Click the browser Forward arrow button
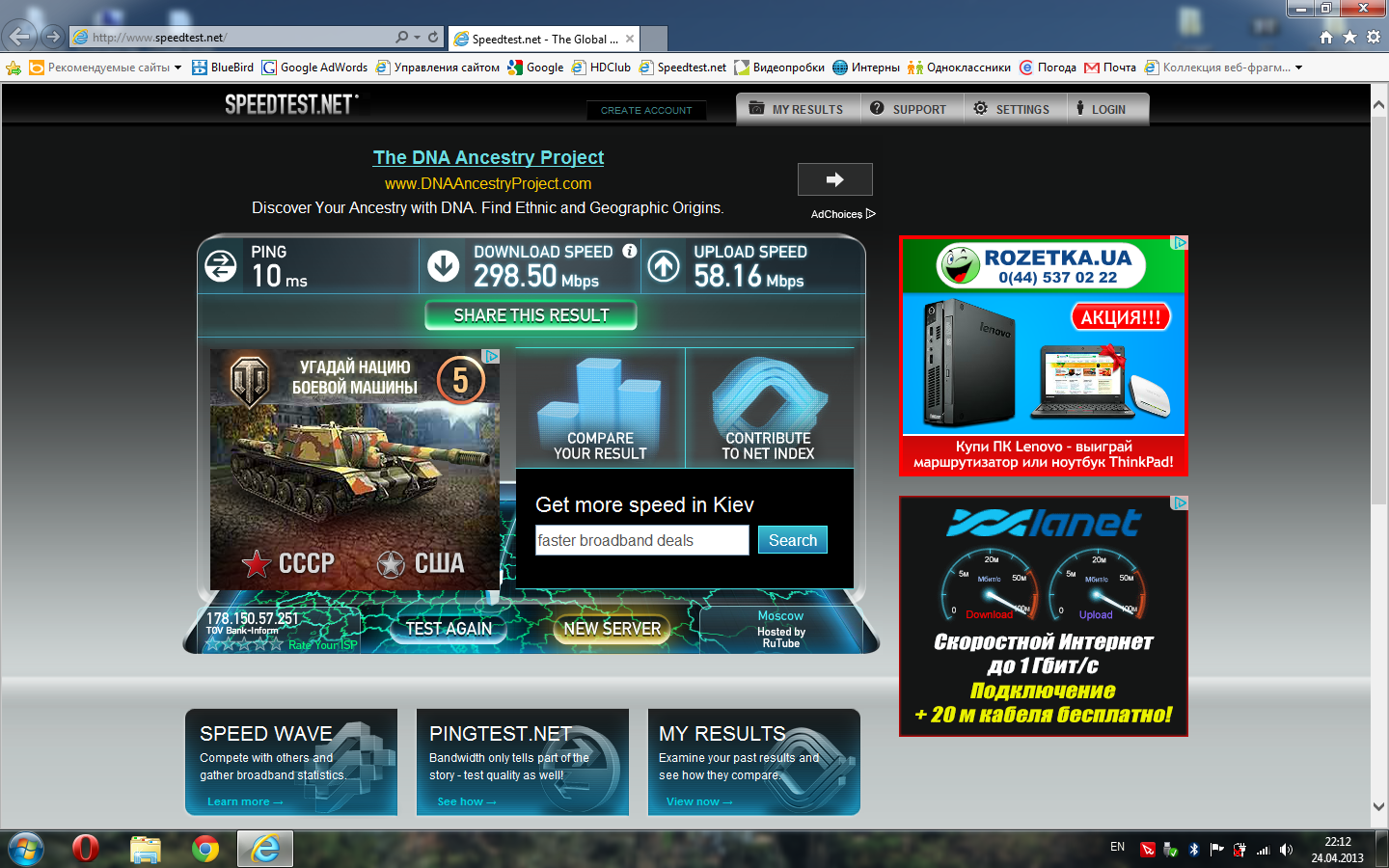 pos(53,38)
